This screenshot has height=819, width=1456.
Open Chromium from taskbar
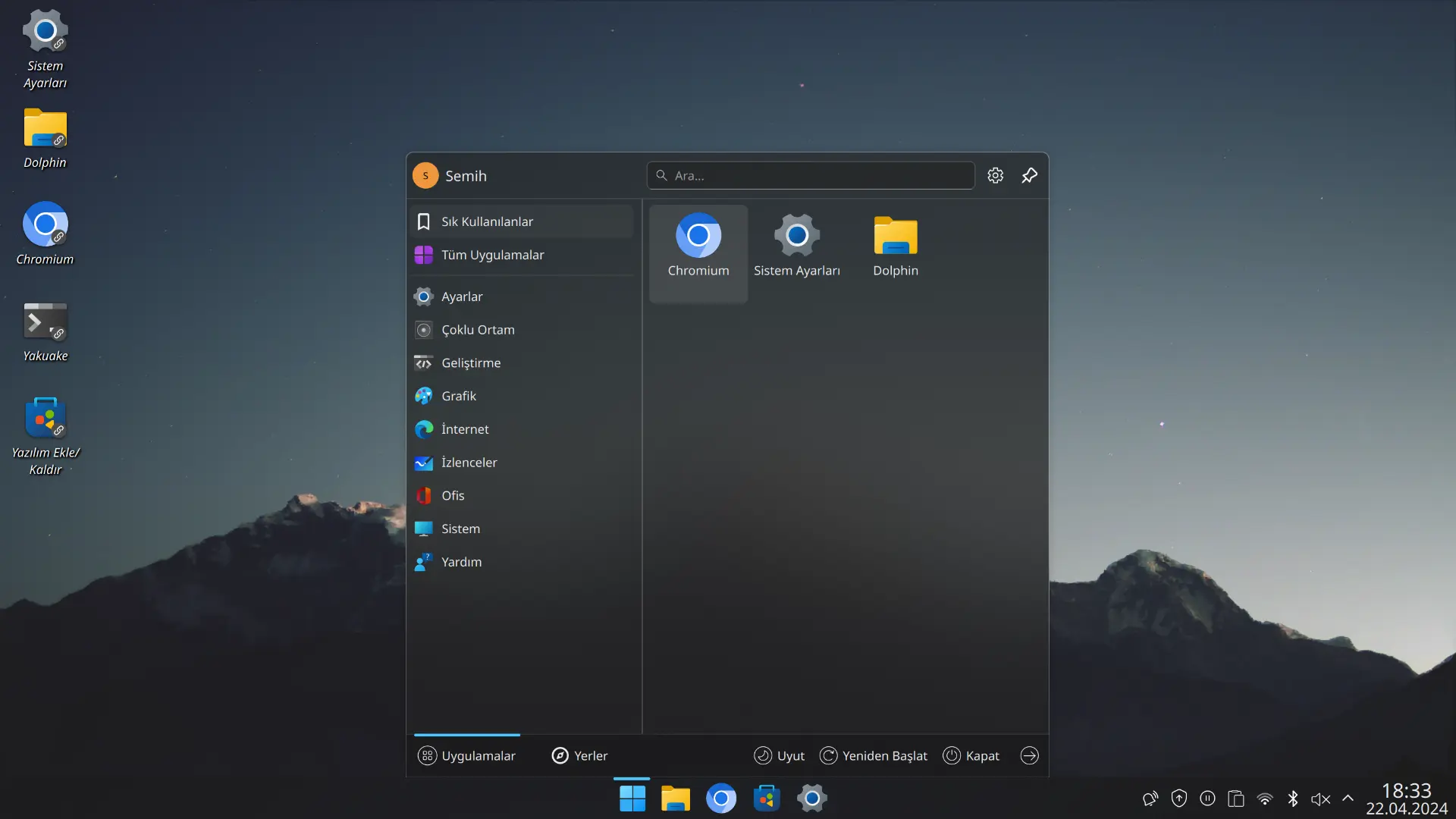[x=721, y=799]
